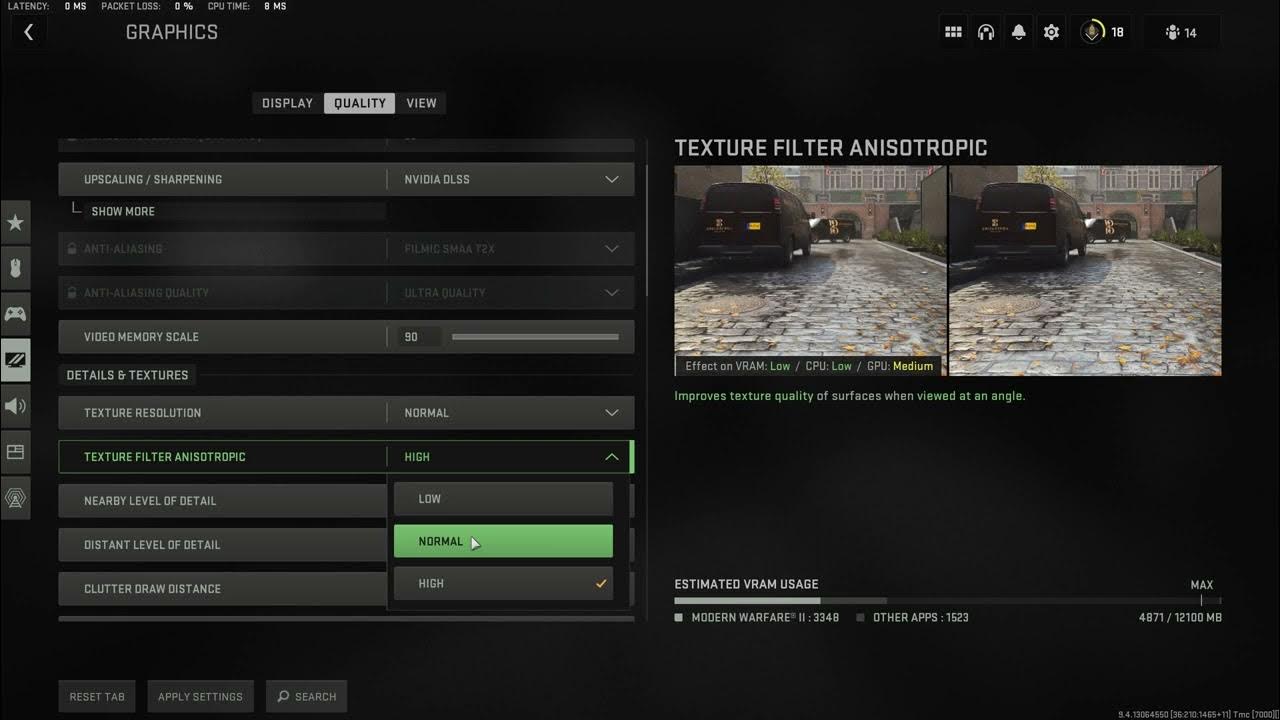Screen dimensions: 1280x720
Task: Switch to the View tab
Action: point(421,103)
